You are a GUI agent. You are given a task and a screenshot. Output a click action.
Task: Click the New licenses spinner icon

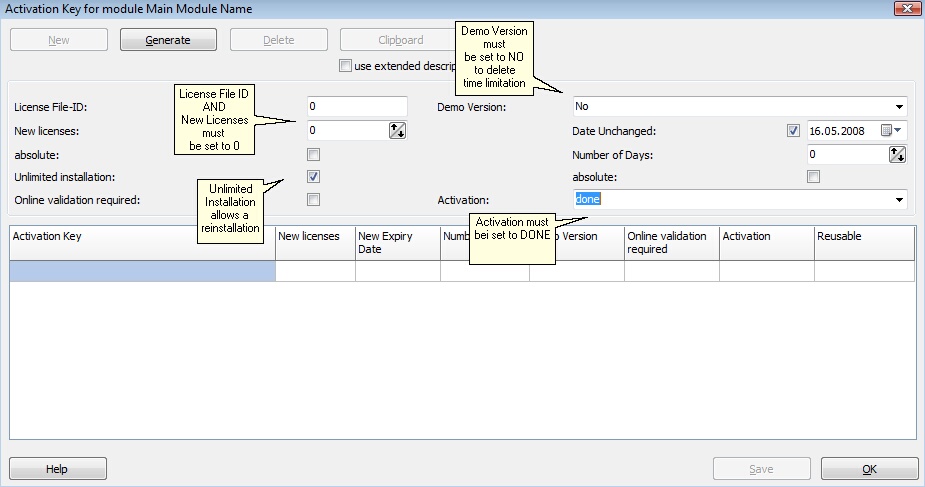[397, 130]
